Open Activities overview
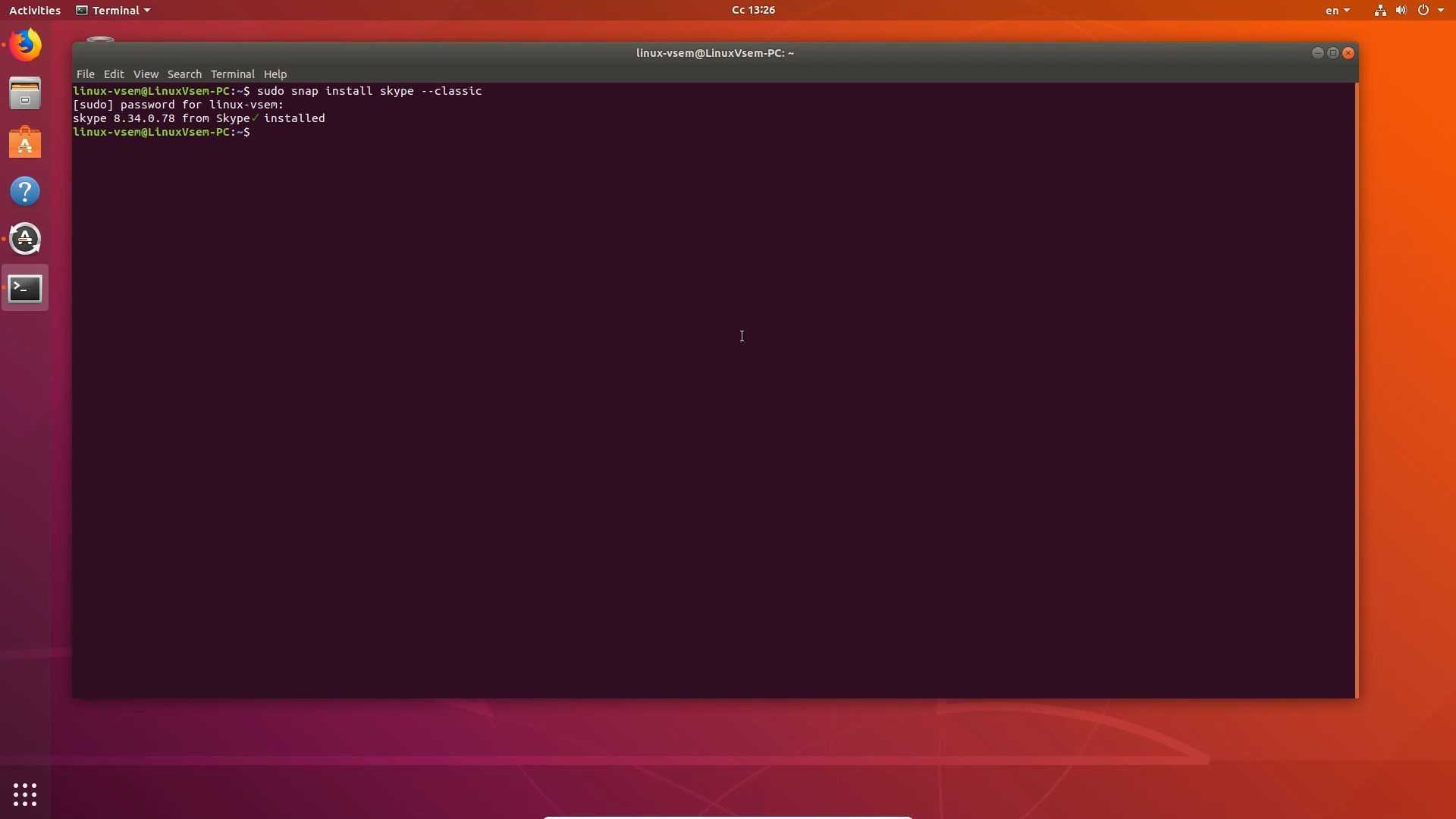Screen dimensions: 1456x819 35,11
